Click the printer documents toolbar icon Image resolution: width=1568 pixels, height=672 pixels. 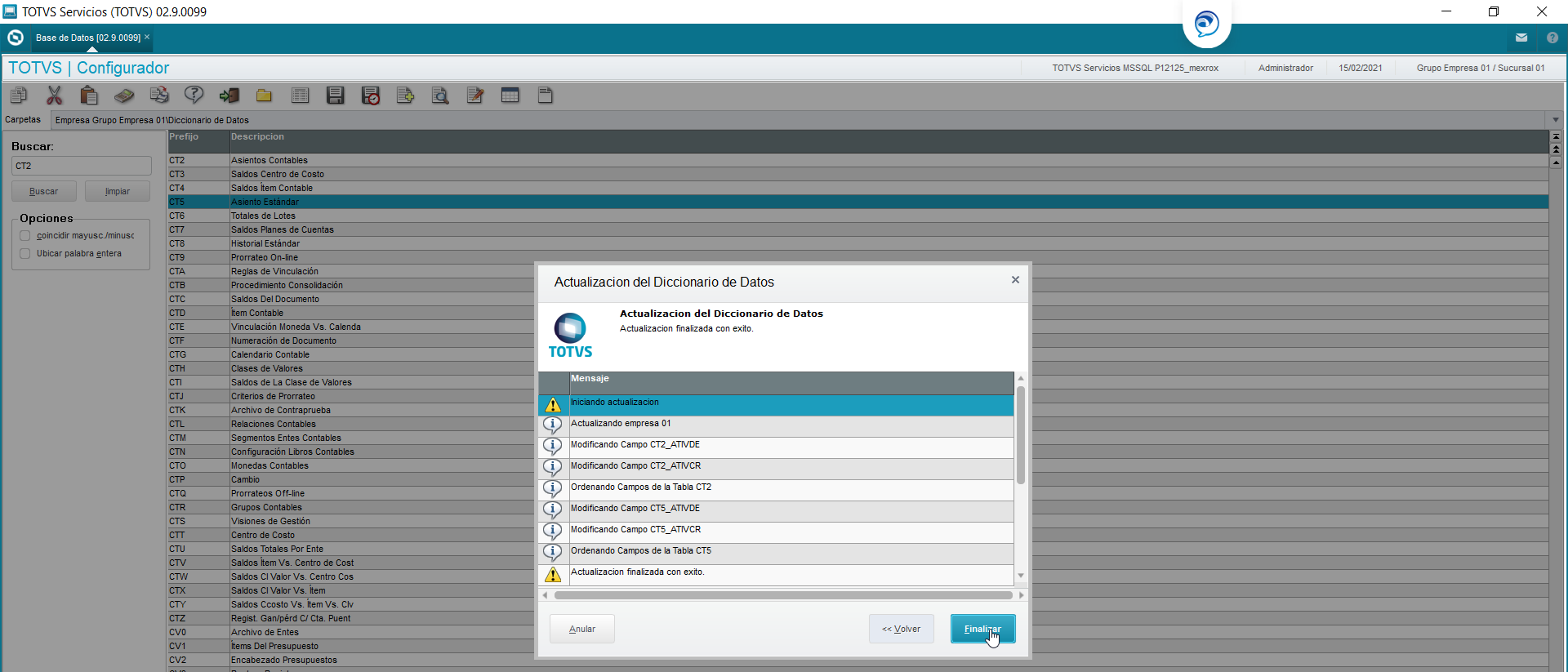[159, 96]
